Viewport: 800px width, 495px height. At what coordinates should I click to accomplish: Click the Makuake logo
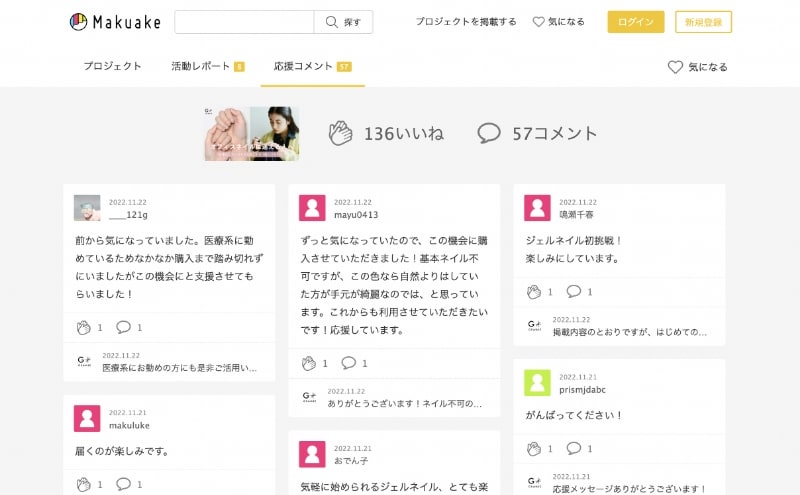click(x=115, y=22)
